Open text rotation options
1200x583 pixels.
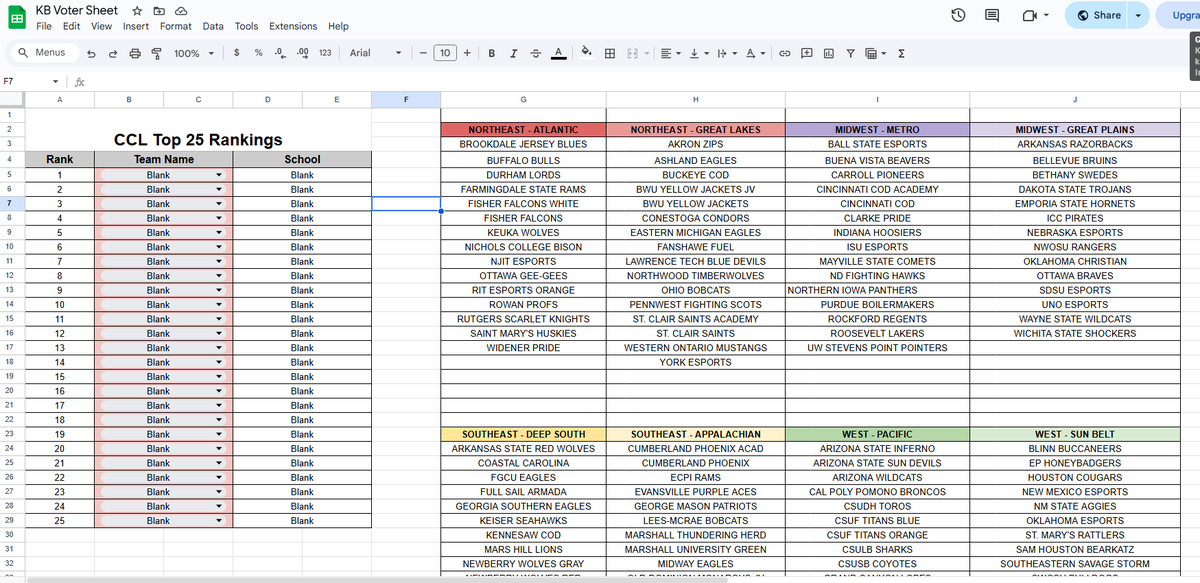pos(755,53)
